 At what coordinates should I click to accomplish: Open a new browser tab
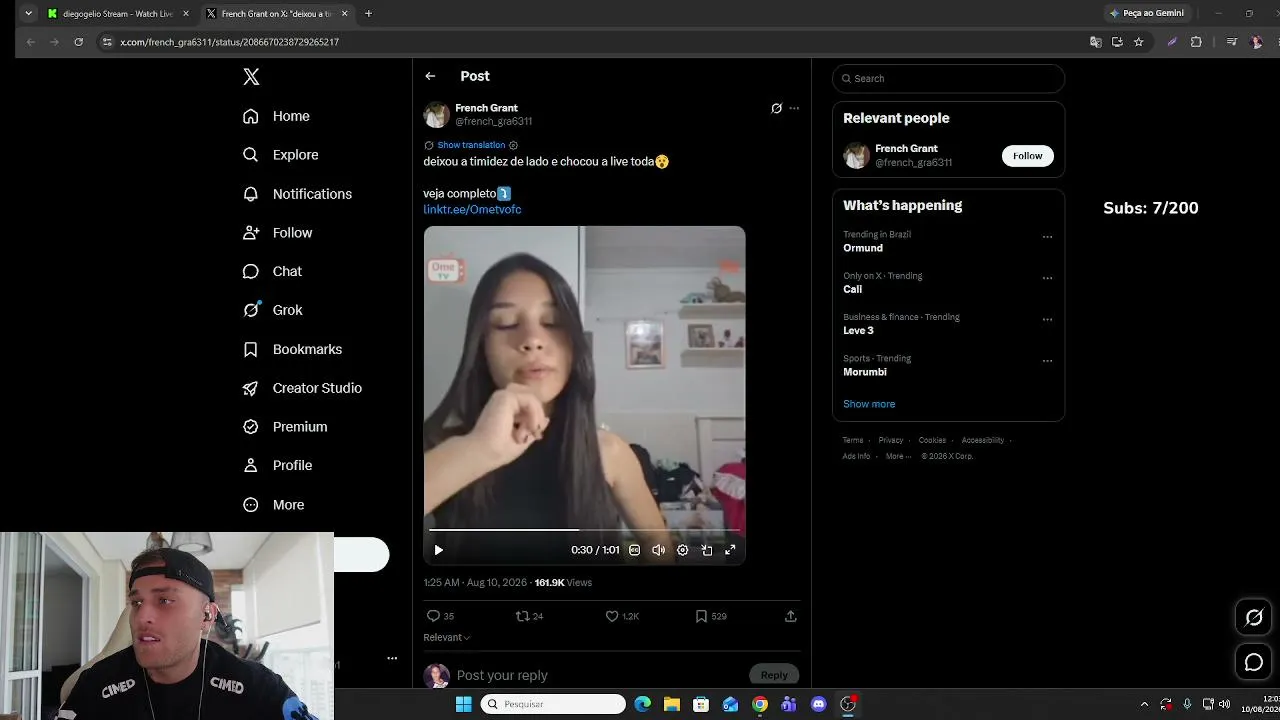click(x=368, y=14)
